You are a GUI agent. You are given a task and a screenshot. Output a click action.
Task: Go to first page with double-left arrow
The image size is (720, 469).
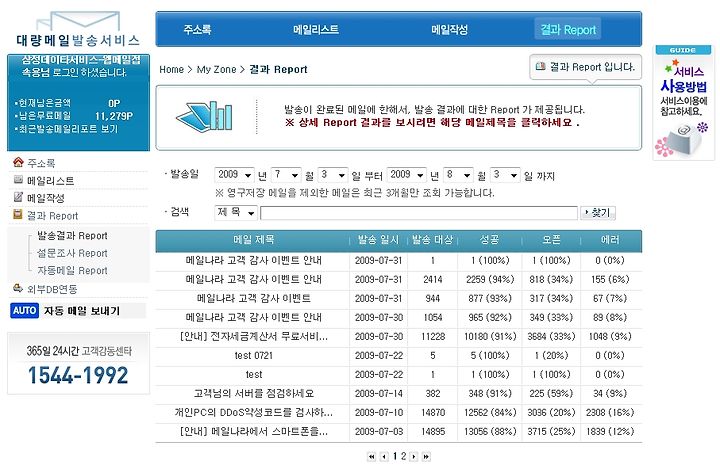(371, 457)
